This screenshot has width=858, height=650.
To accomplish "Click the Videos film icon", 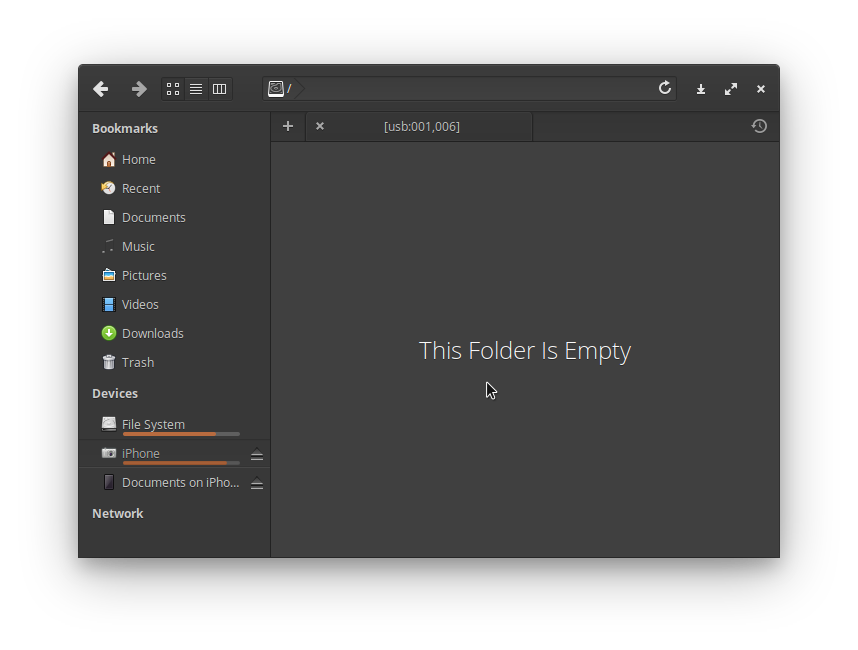I will 109,304.
